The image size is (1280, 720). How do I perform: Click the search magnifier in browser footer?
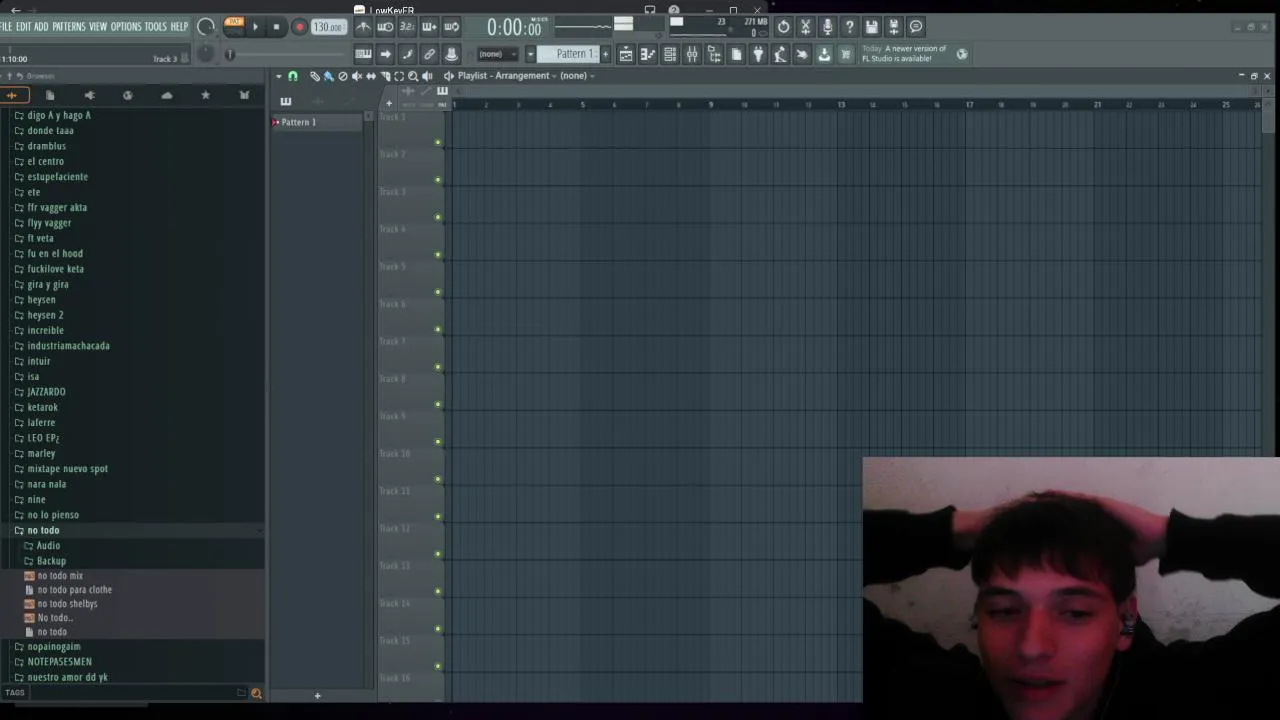pyautogui.click(x=256, y=693)
